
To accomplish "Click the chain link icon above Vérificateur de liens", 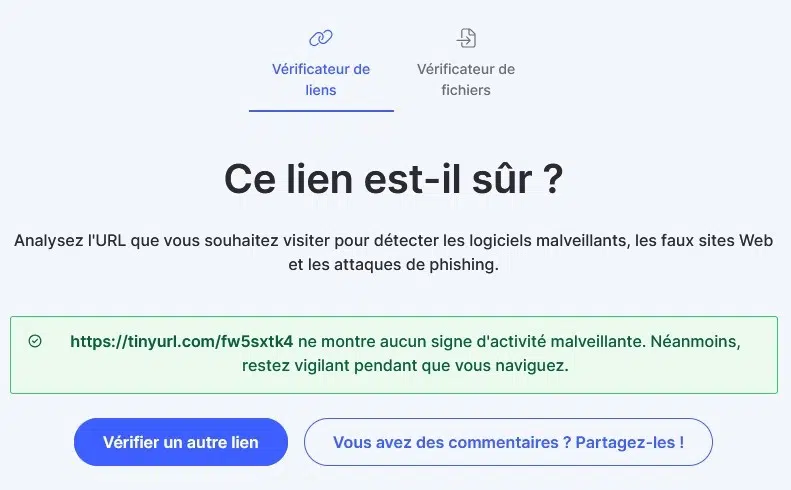I will point(320,38).
